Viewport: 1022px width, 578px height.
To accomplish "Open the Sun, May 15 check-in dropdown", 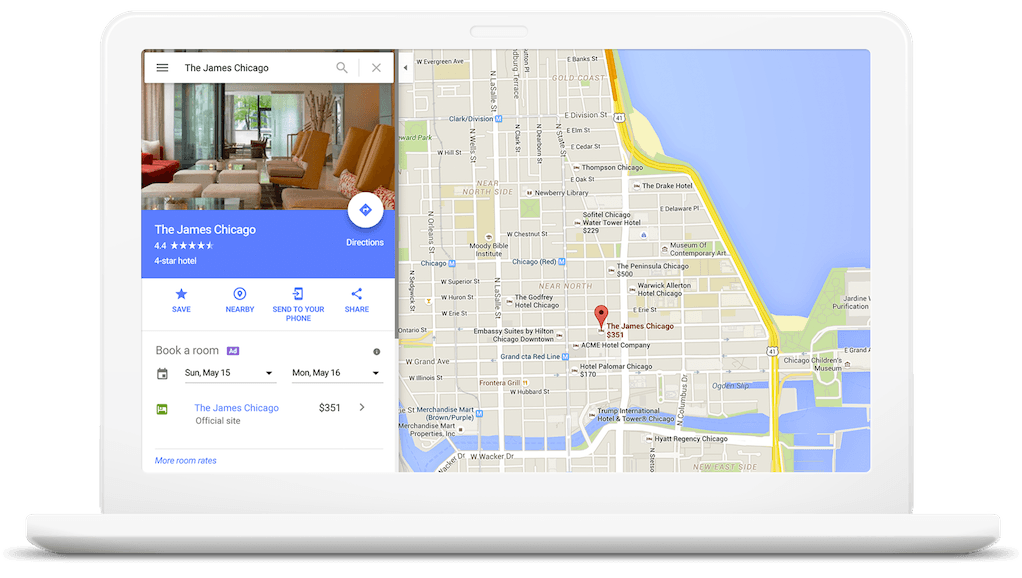I will pyautogui.click(x=230, y=373).
